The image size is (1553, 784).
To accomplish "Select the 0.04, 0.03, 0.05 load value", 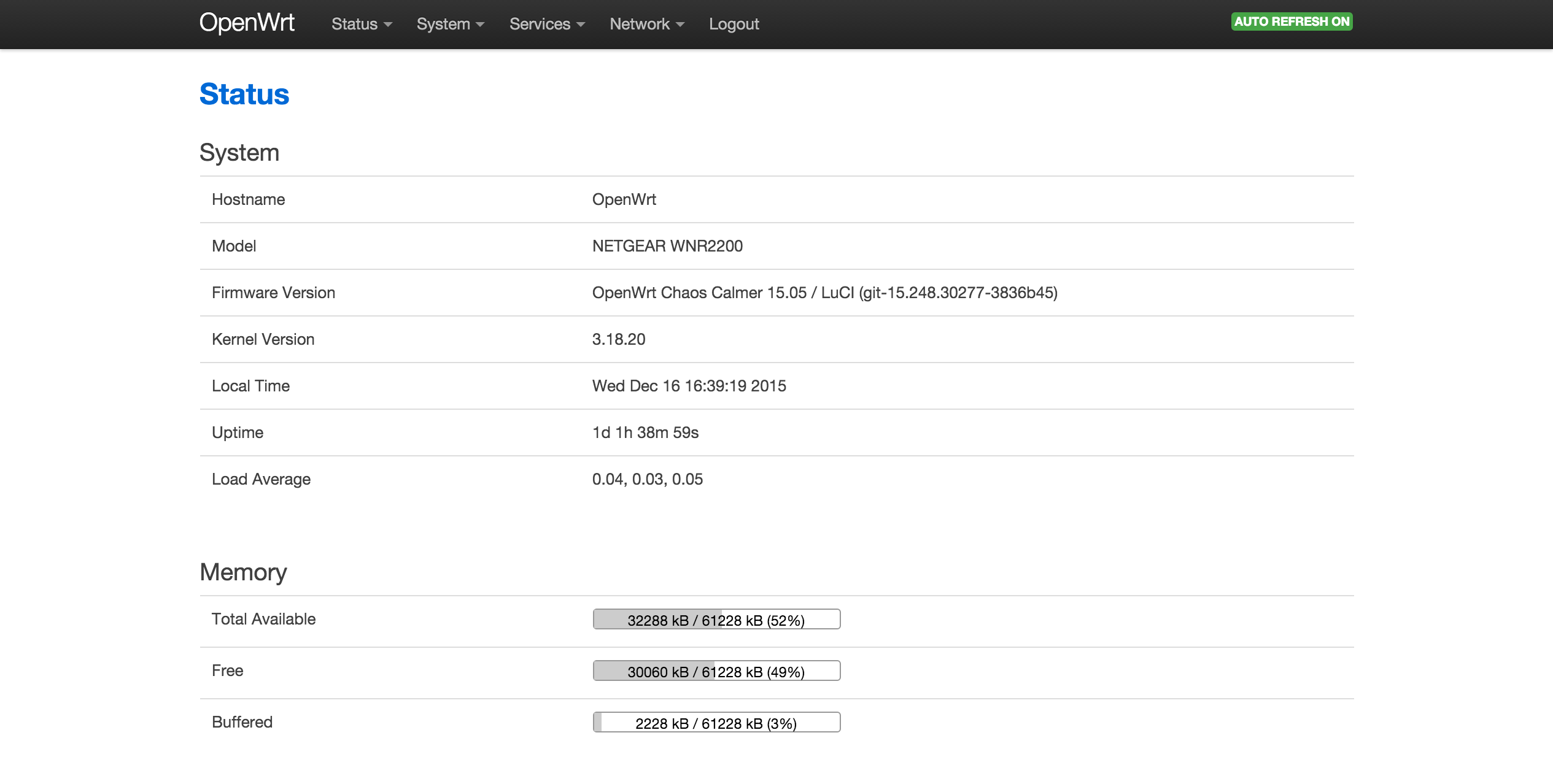I will point(647,479).
